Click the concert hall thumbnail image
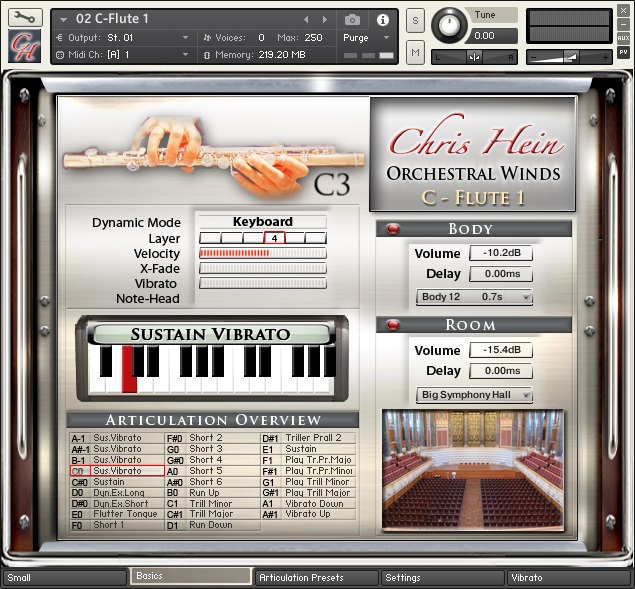The height and width of the screenshot is (589, 635). [x=473, y=470]
